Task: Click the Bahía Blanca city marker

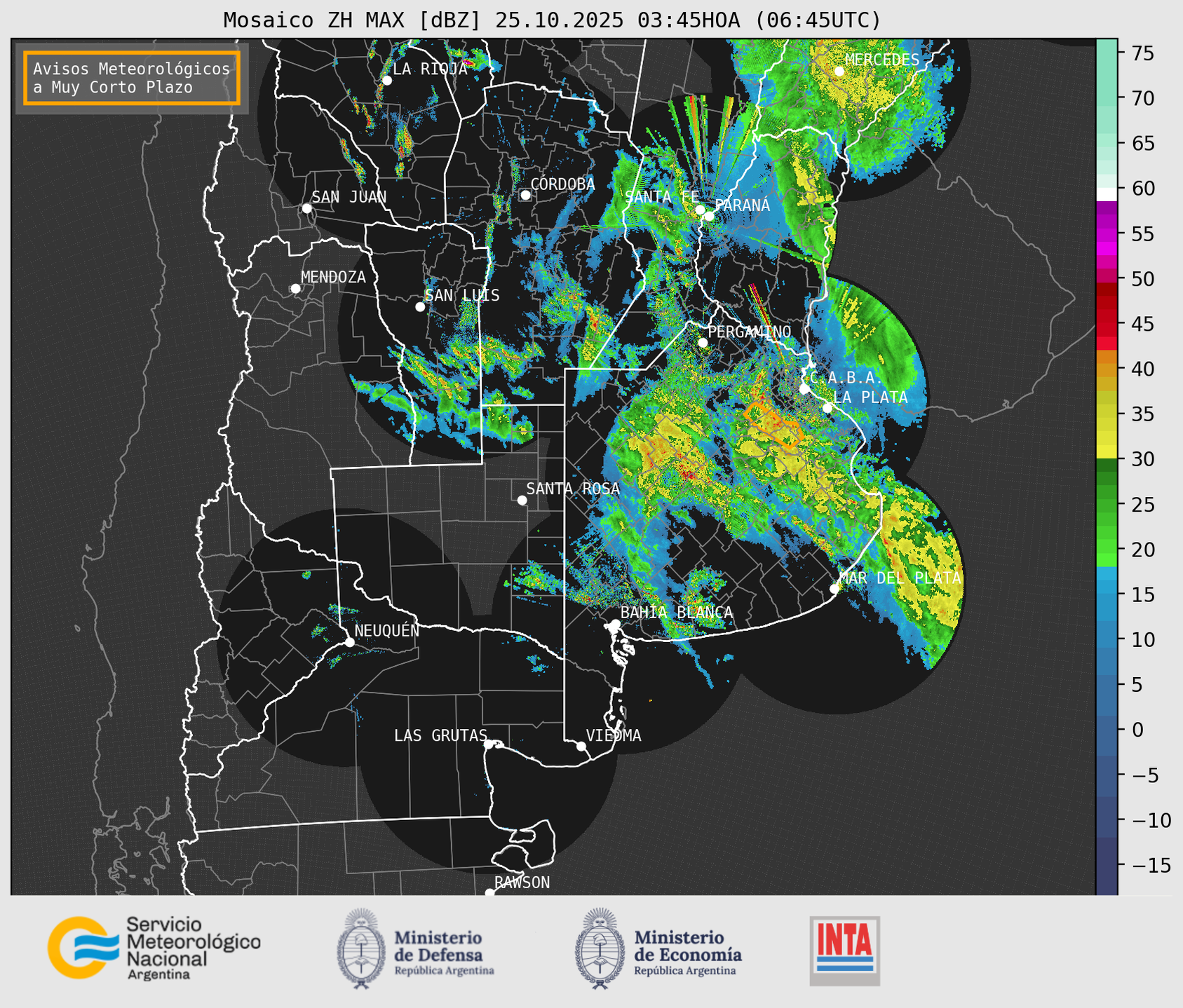Action: pos(615,624)
